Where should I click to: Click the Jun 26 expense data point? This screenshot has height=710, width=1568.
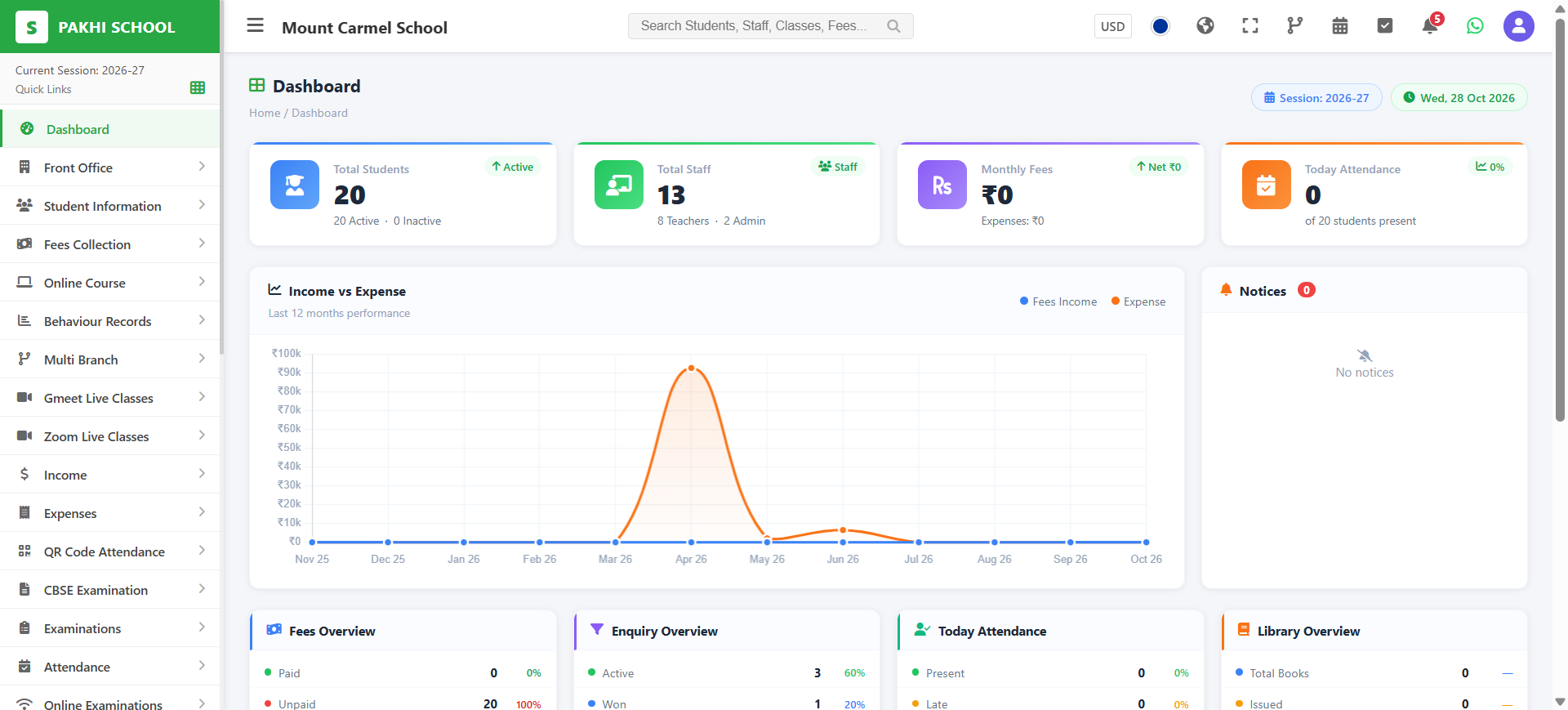tap(843, 530)
